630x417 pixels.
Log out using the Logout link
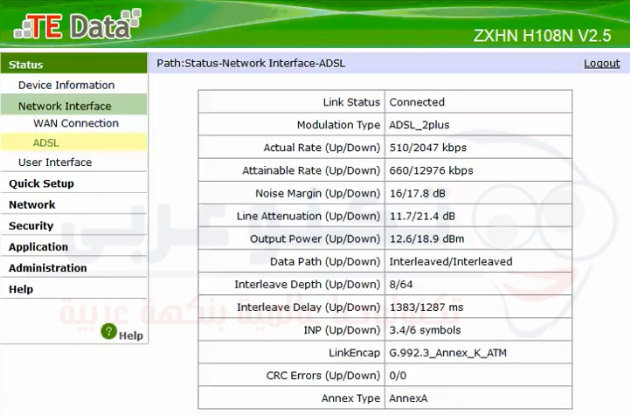pyautogui.click(x=601, y=63)
